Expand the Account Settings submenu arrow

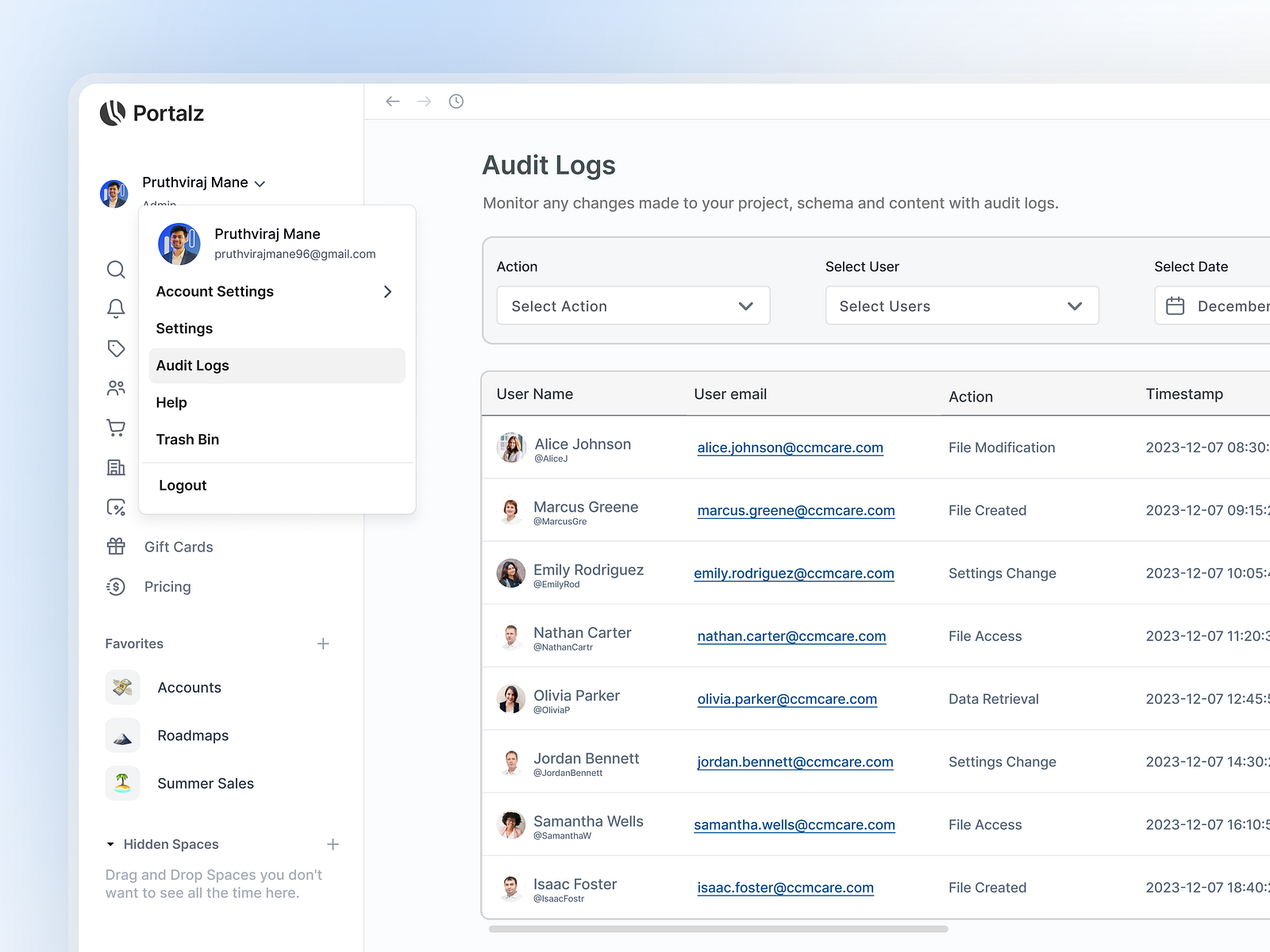(388, 291)
